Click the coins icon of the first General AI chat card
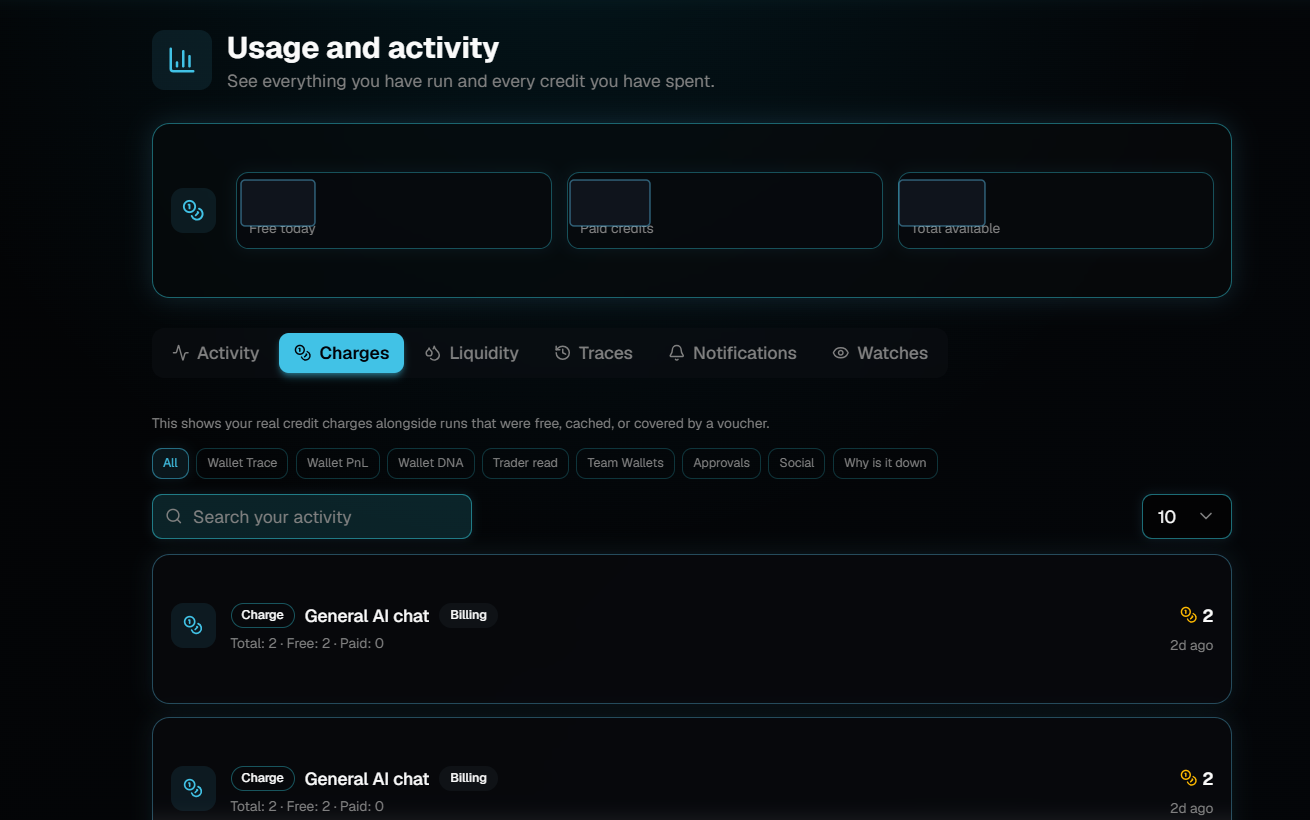Screen dimensions: 1310x820 tap(193, 625)
